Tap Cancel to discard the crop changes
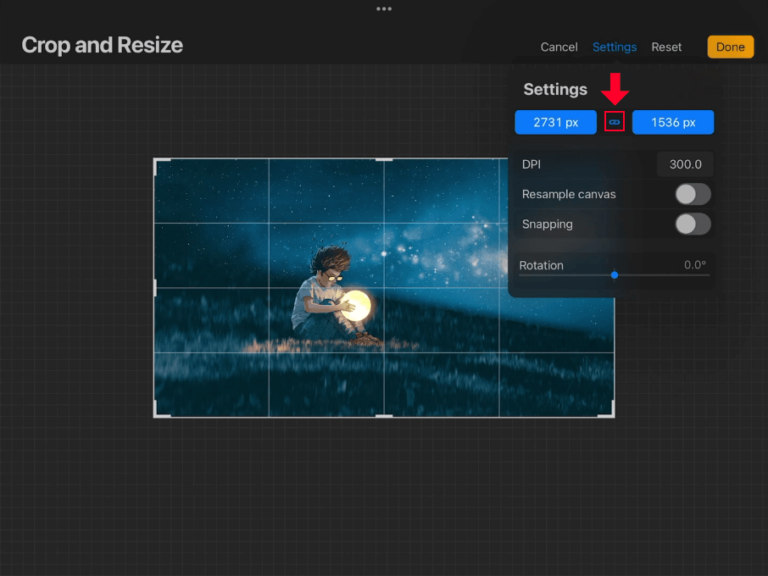Screen dimensions: 768x576 (559, 47)
